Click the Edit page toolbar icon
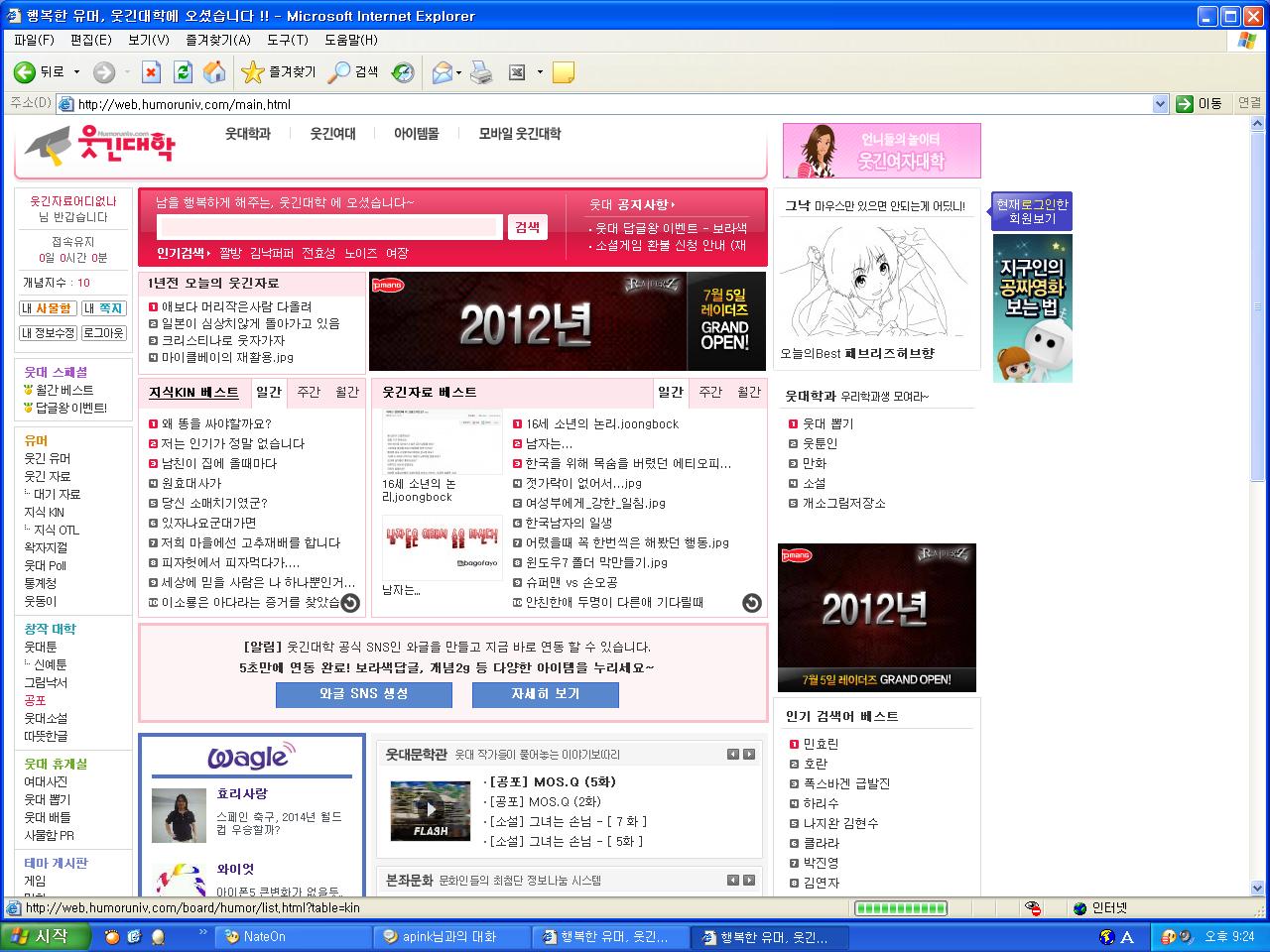 click(517, 72)
